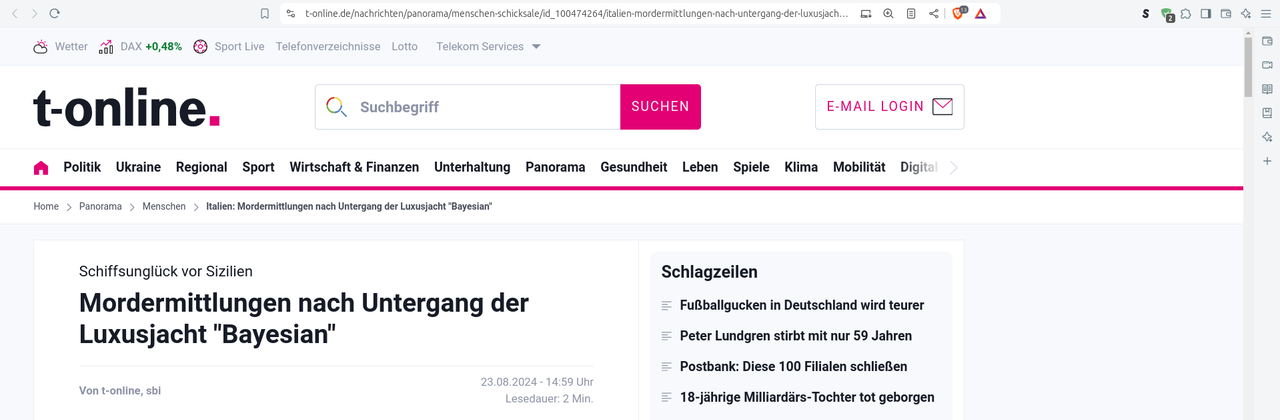1280x420 pixels.
Task: Show more navigation categories with right chevron
Action: [954, 168]
